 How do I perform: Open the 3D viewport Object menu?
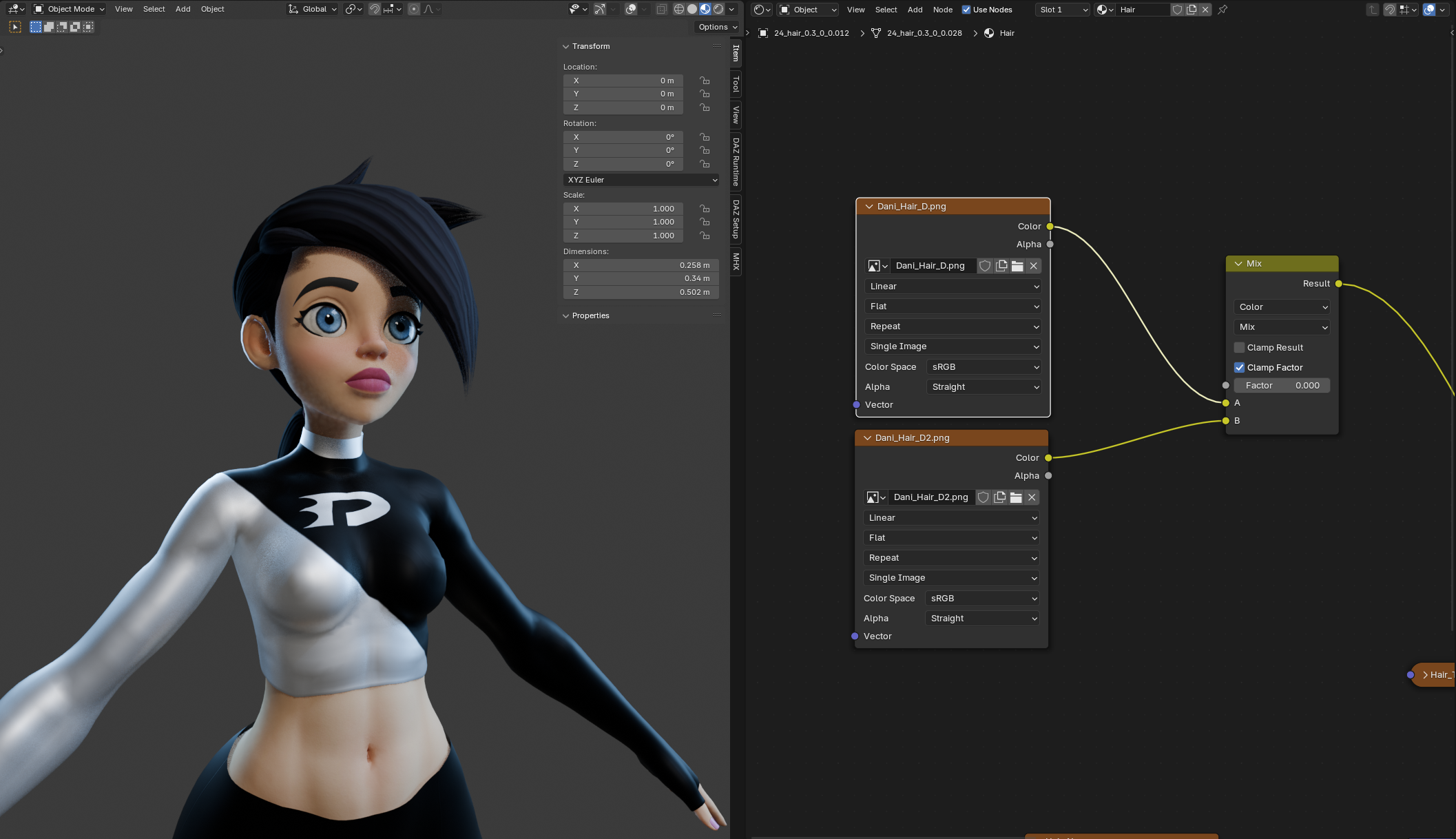pyautogui.click(x=213, y=9)
